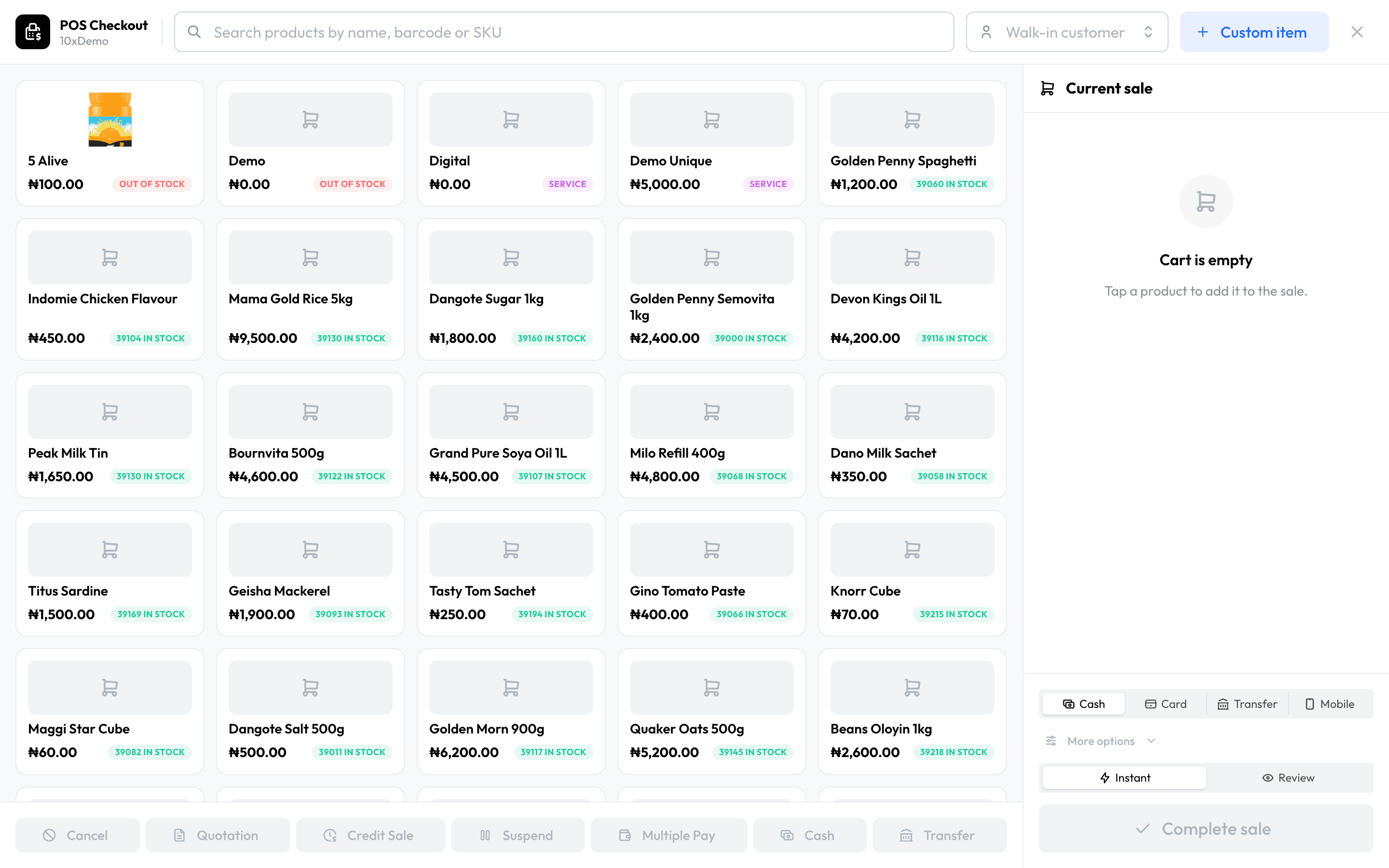Add Dangote Sugar 1kg to the sale
The image size is (1389, 868).
[511, 289]
